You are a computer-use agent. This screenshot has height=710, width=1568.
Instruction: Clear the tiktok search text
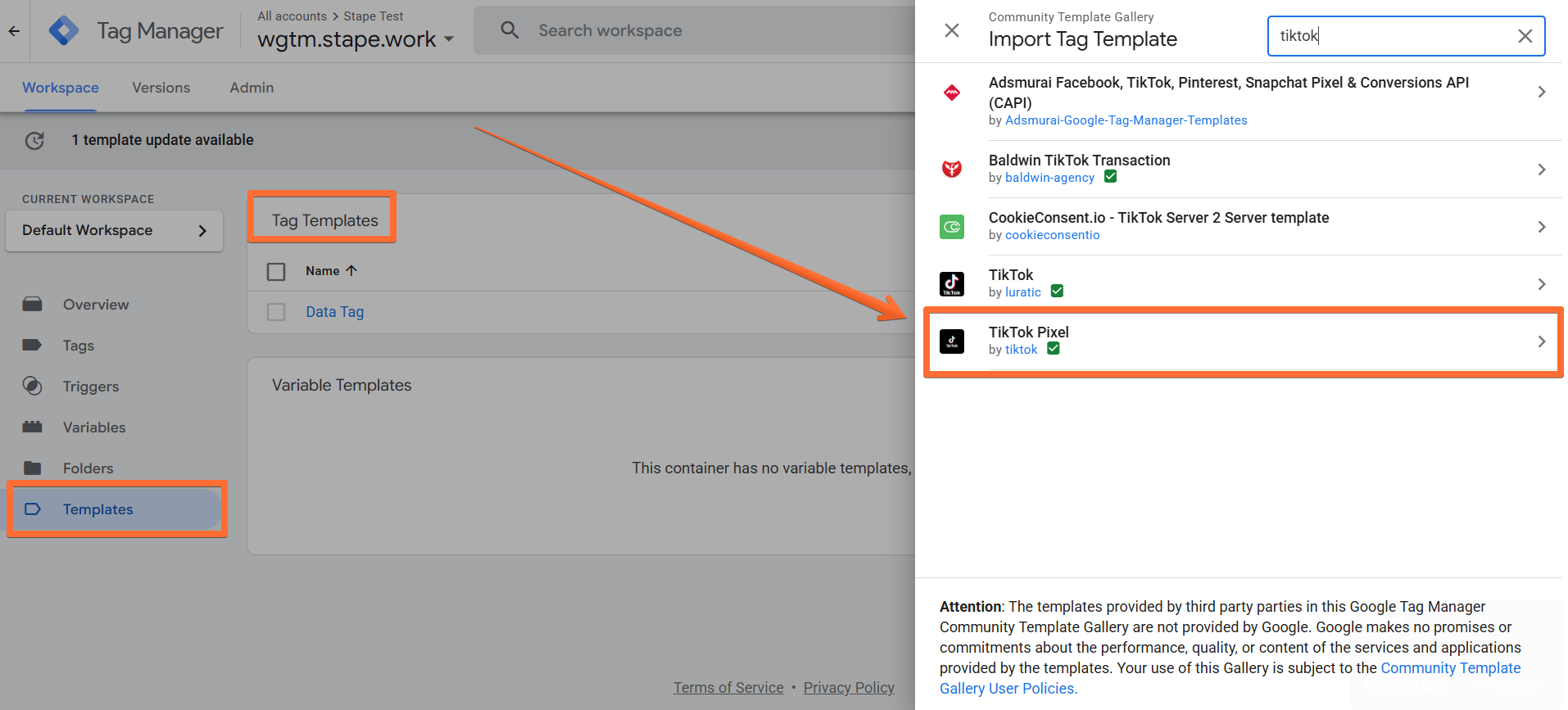(x=1525, y=36)
